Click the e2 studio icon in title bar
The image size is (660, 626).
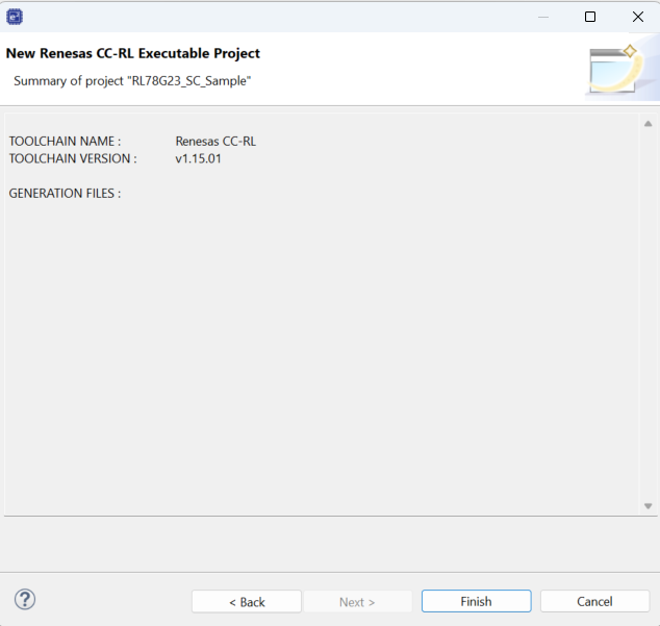(15, 17)
